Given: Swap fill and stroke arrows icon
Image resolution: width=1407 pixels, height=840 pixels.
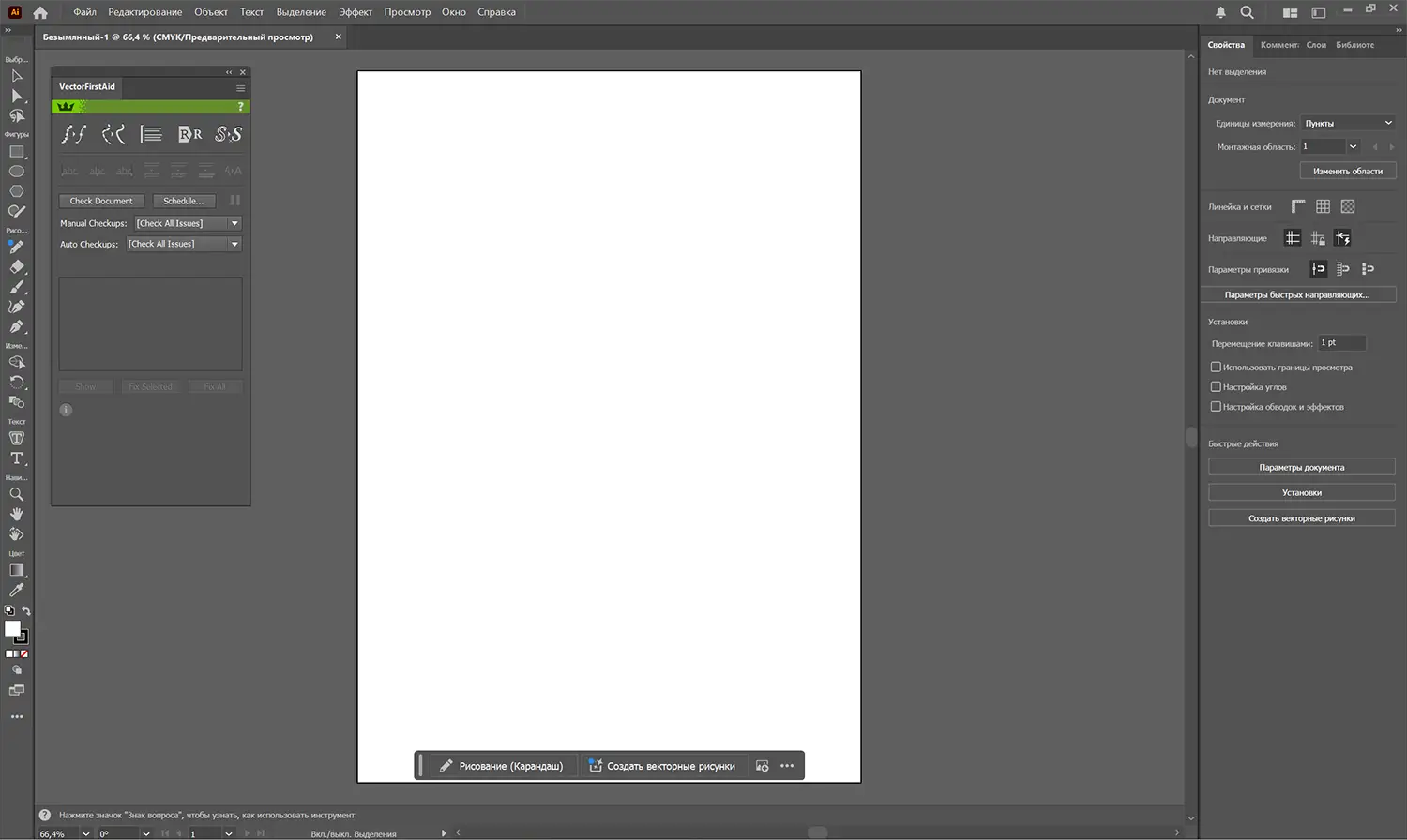Looking at the screenshot, I should click(26, 611).
